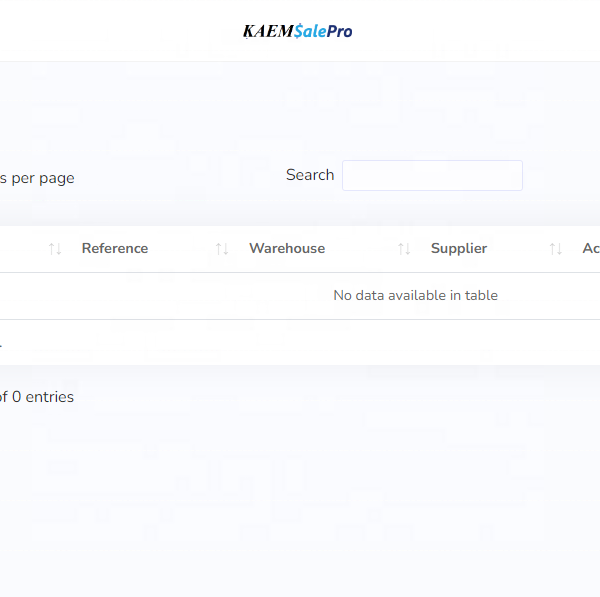
Task: Click the empty footer row below table message
Action: coord(300,342)
